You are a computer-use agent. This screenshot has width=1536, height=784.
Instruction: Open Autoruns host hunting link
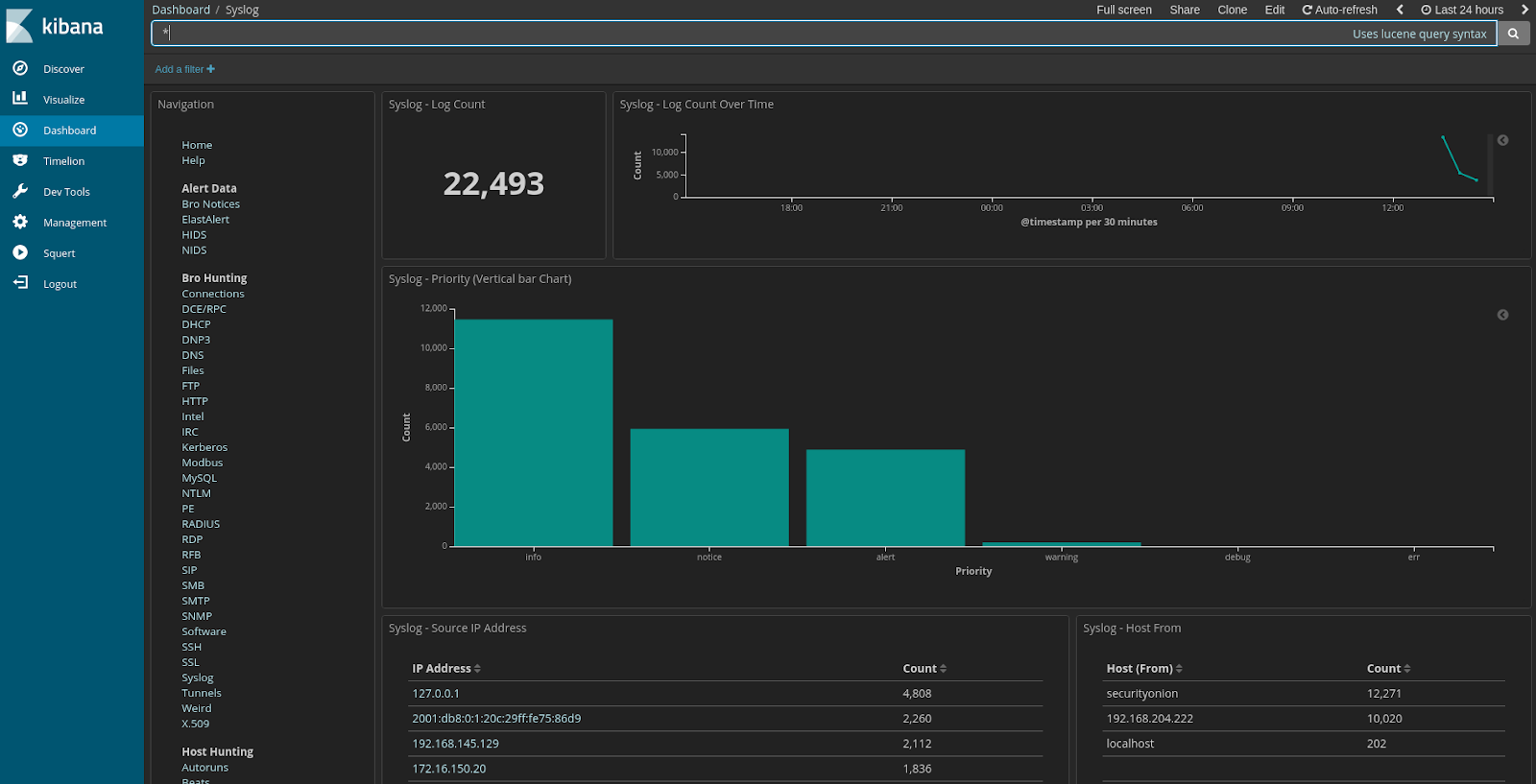point(205,768)
